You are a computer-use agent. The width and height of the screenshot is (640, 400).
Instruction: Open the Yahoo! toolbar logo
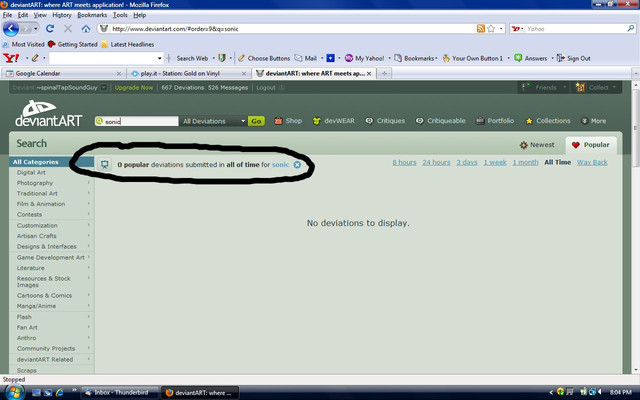[x=11, y=58]
